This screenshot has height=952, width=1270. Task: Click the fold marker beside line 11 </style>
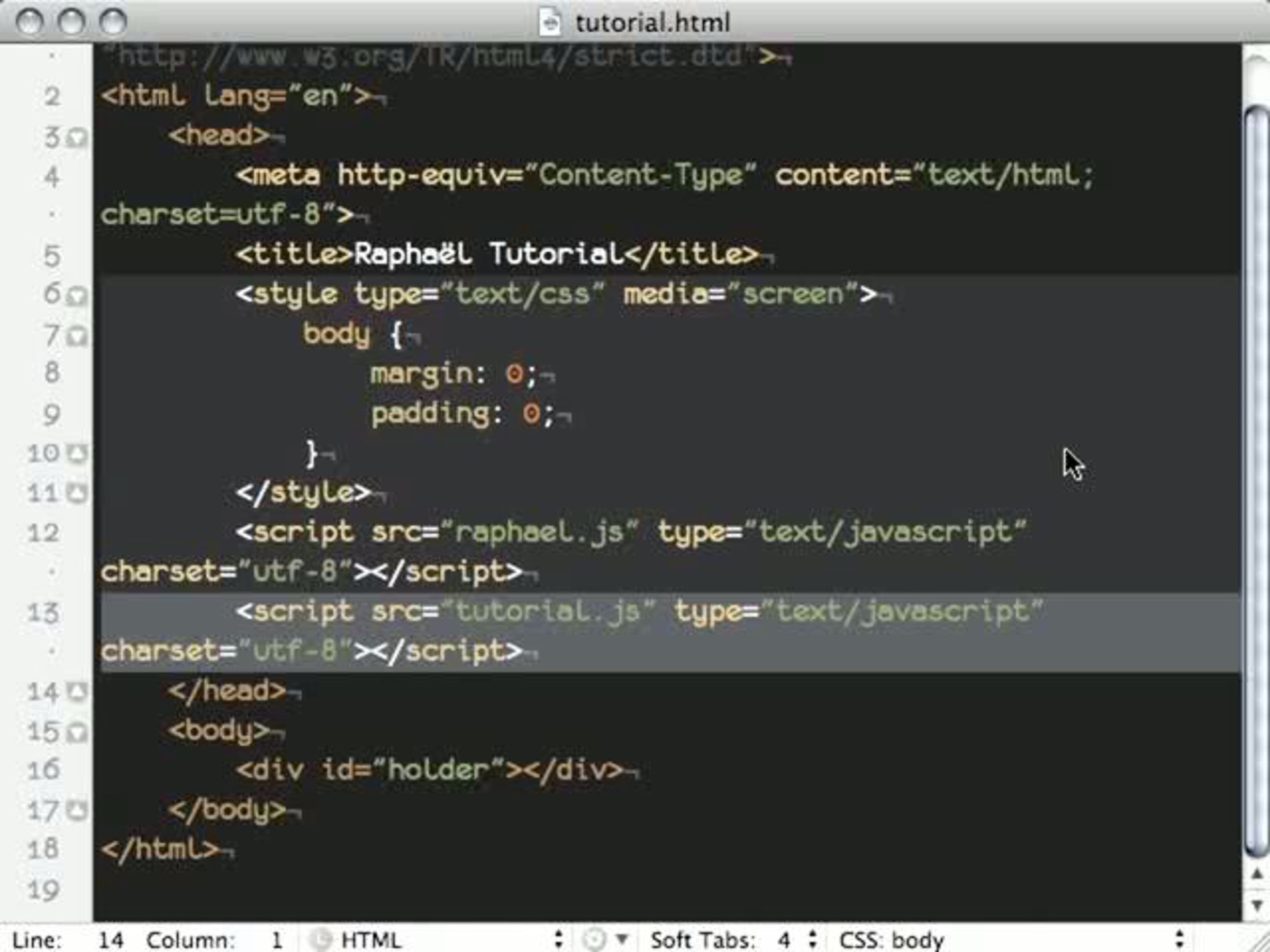point(77,493)
